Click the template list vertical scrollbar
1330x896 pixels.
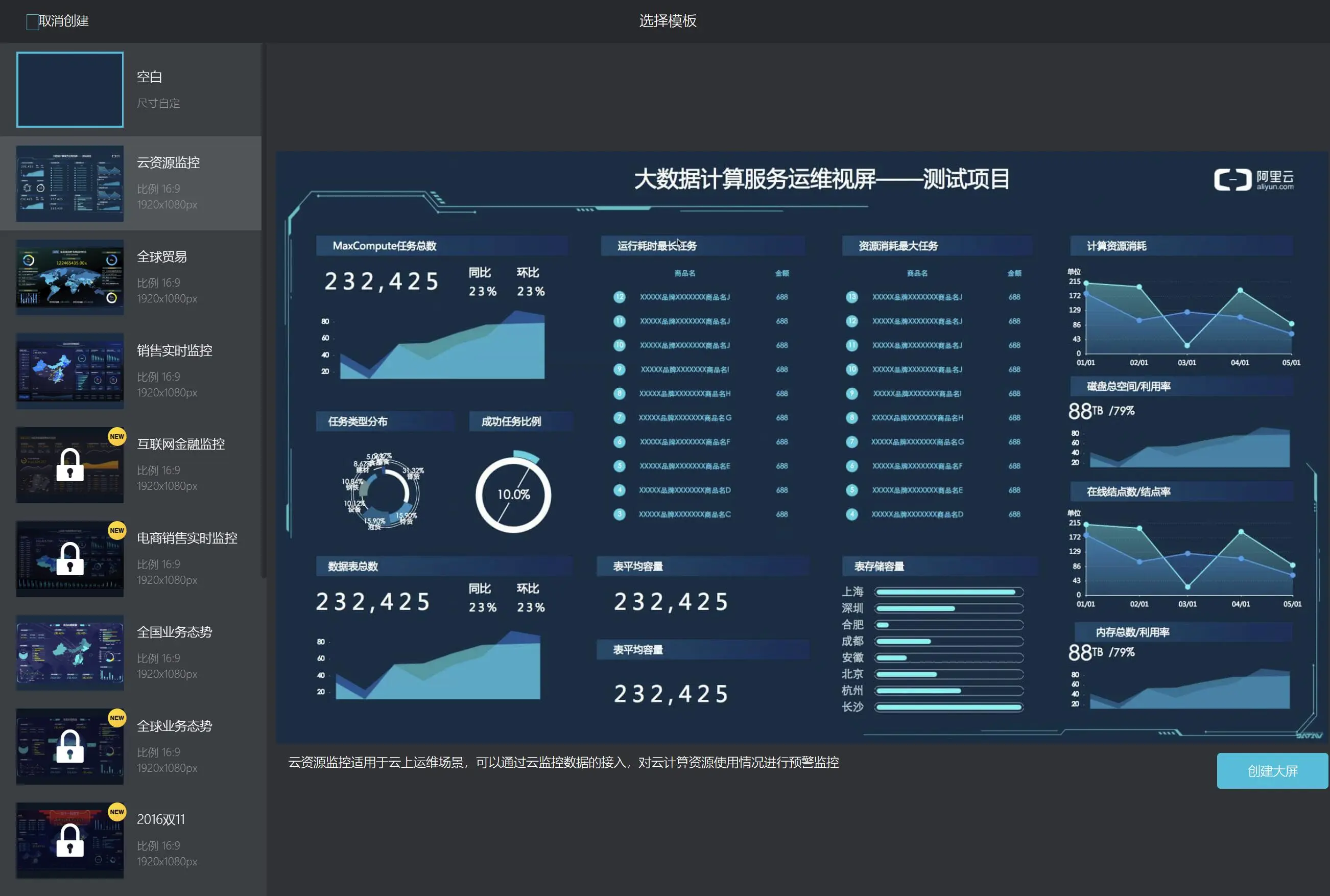click(264, 309)
